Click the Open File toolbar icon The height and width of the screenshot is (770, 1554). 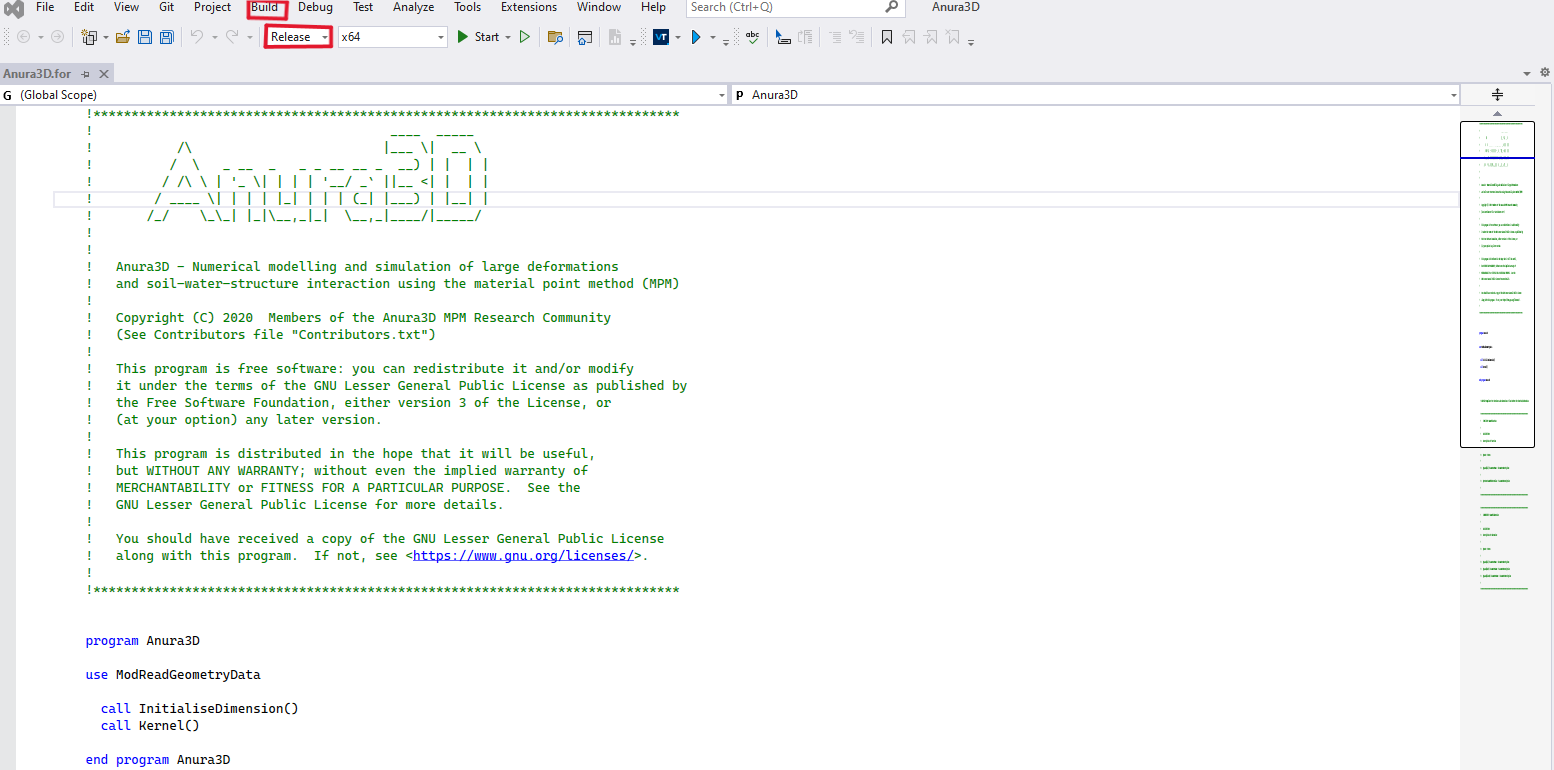[122, 36]
